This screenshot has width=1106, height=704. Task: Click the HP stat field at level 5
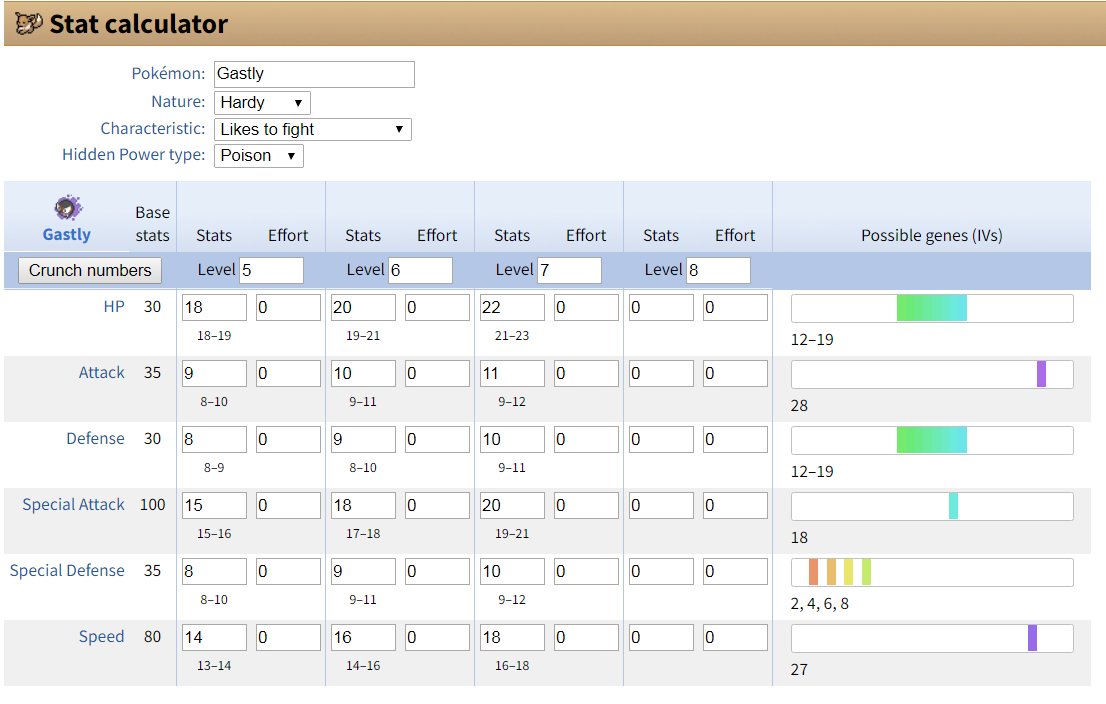click(214, 308)
